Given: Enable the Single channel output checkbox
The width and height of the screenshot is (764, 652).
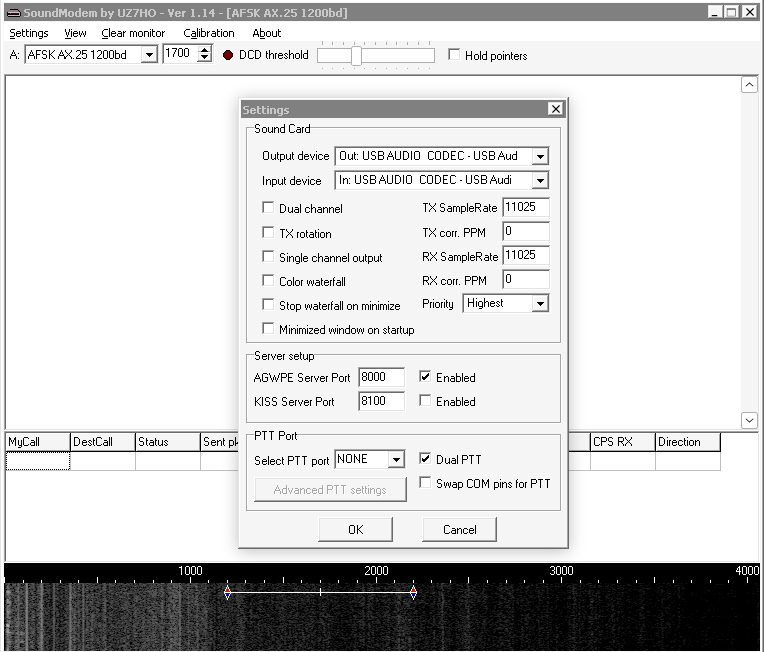Looking at the screenshot, I should tap(268, 256).
